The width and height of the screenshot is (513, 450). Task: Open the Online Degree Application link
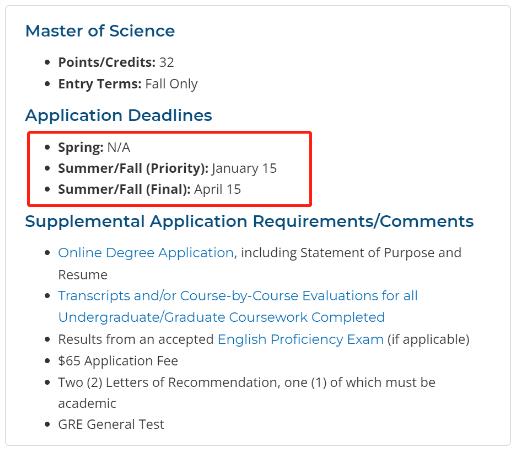click(x=146, y=253)
